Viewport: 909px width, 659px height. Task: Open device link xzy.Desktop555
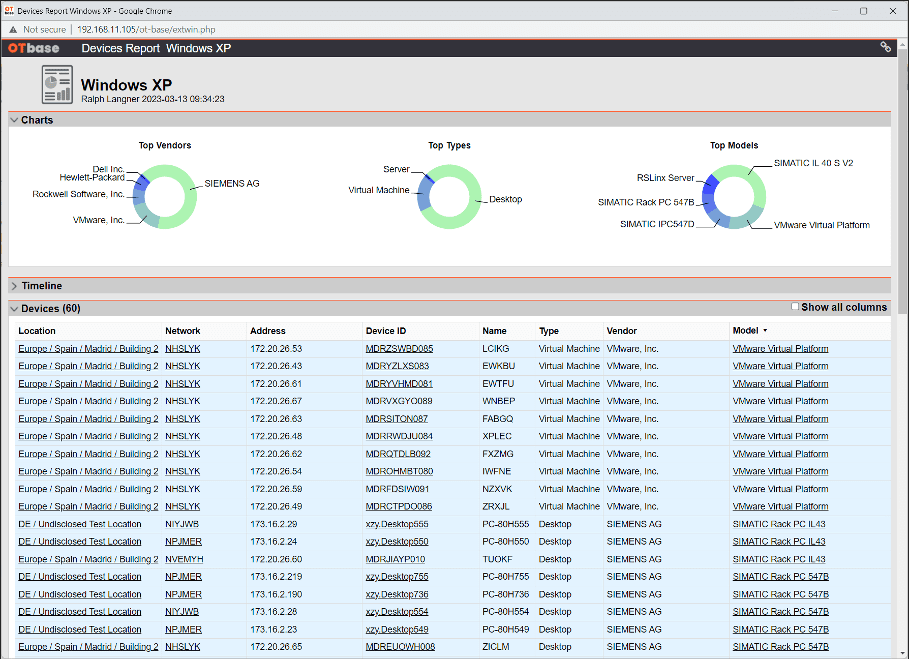[397, 524]
